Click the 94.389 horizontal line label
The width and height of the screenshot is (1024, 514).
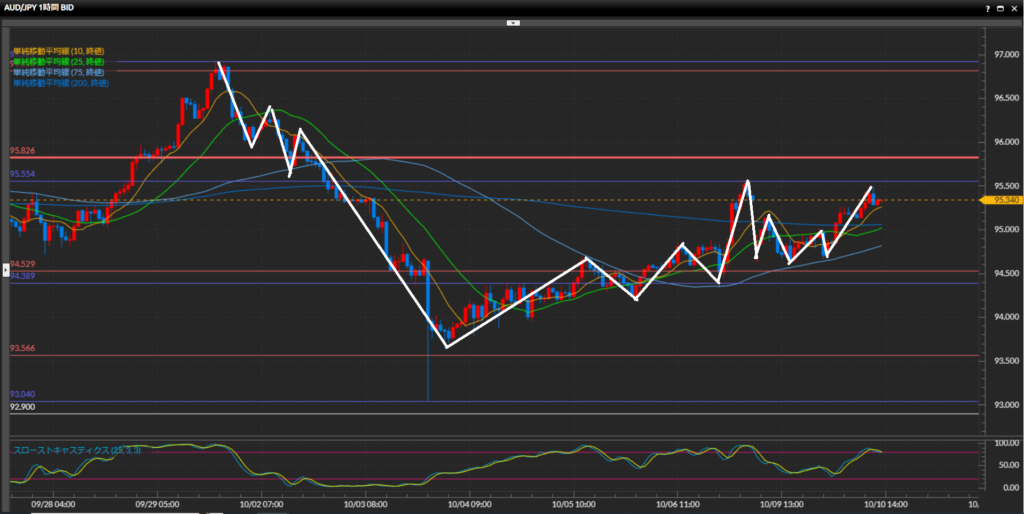[x=22, y=276]
